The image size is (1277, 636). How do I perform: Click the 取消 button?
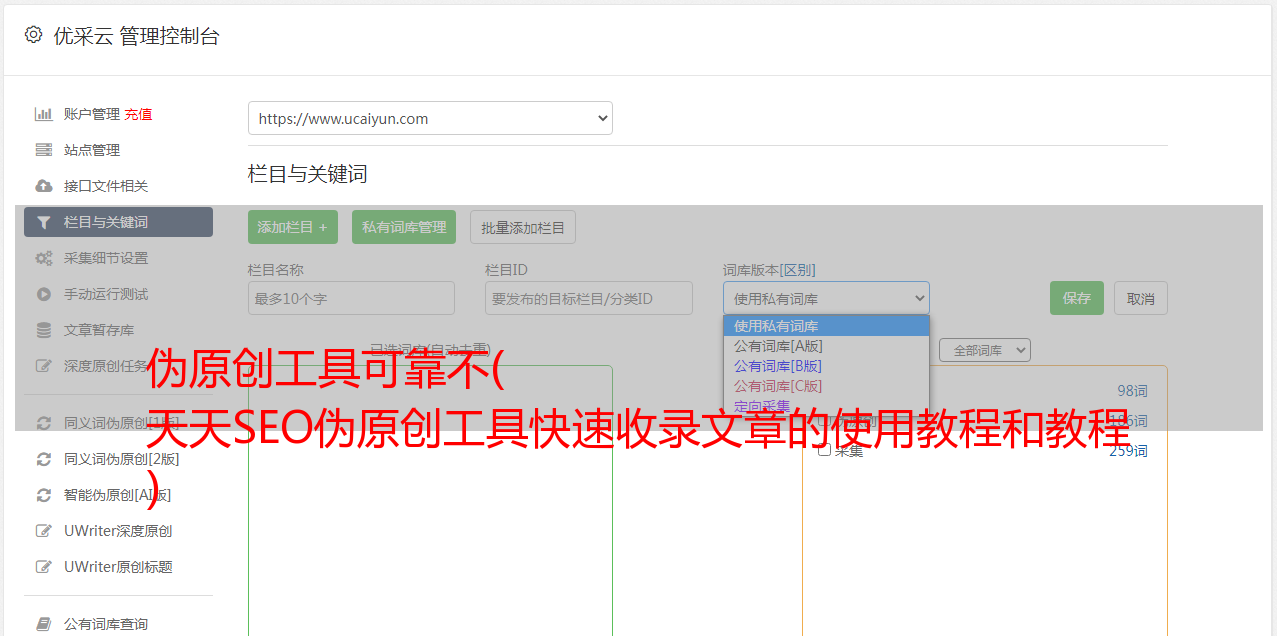[x=1141, y=298]
